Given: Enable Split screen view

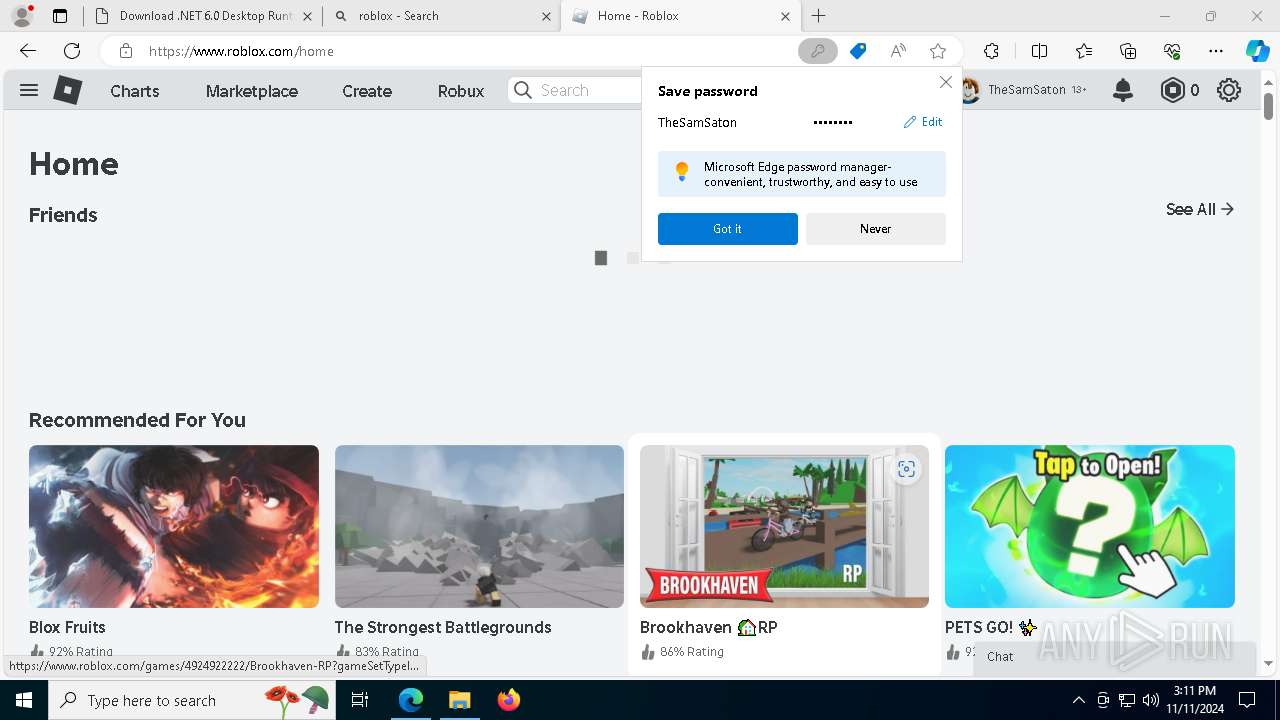Looking at the screenshot, I should (x=1039, y=51).
